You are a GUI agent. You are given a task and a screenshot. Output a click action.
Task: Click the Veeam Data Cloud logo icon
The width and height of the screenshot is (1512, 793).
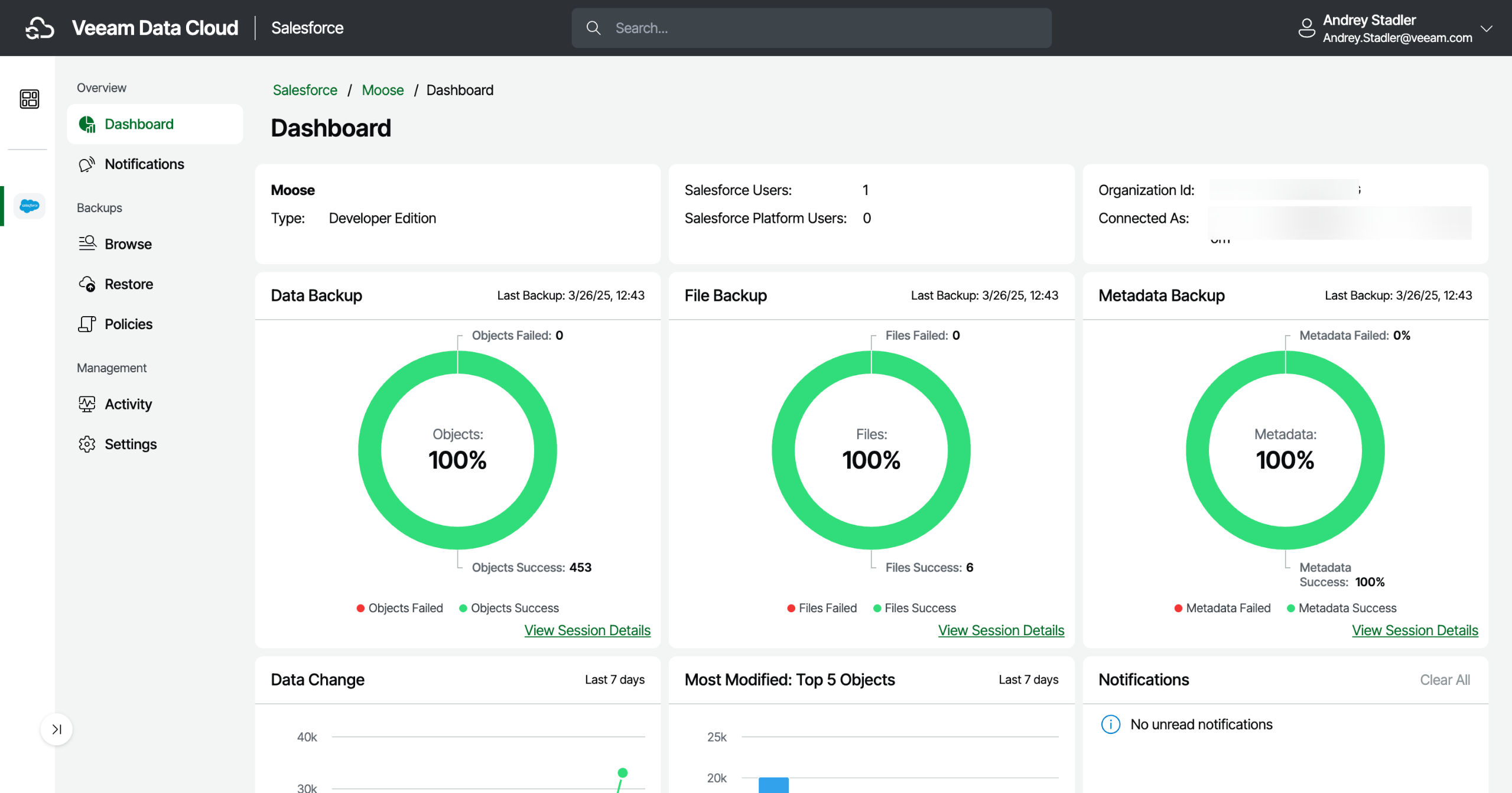pos(40,28)
